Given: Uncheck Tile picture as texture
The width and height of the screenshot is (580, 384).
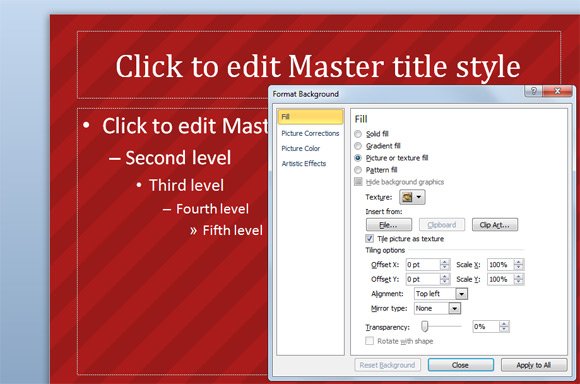Looking at the screenshot, I should [370, 239].
